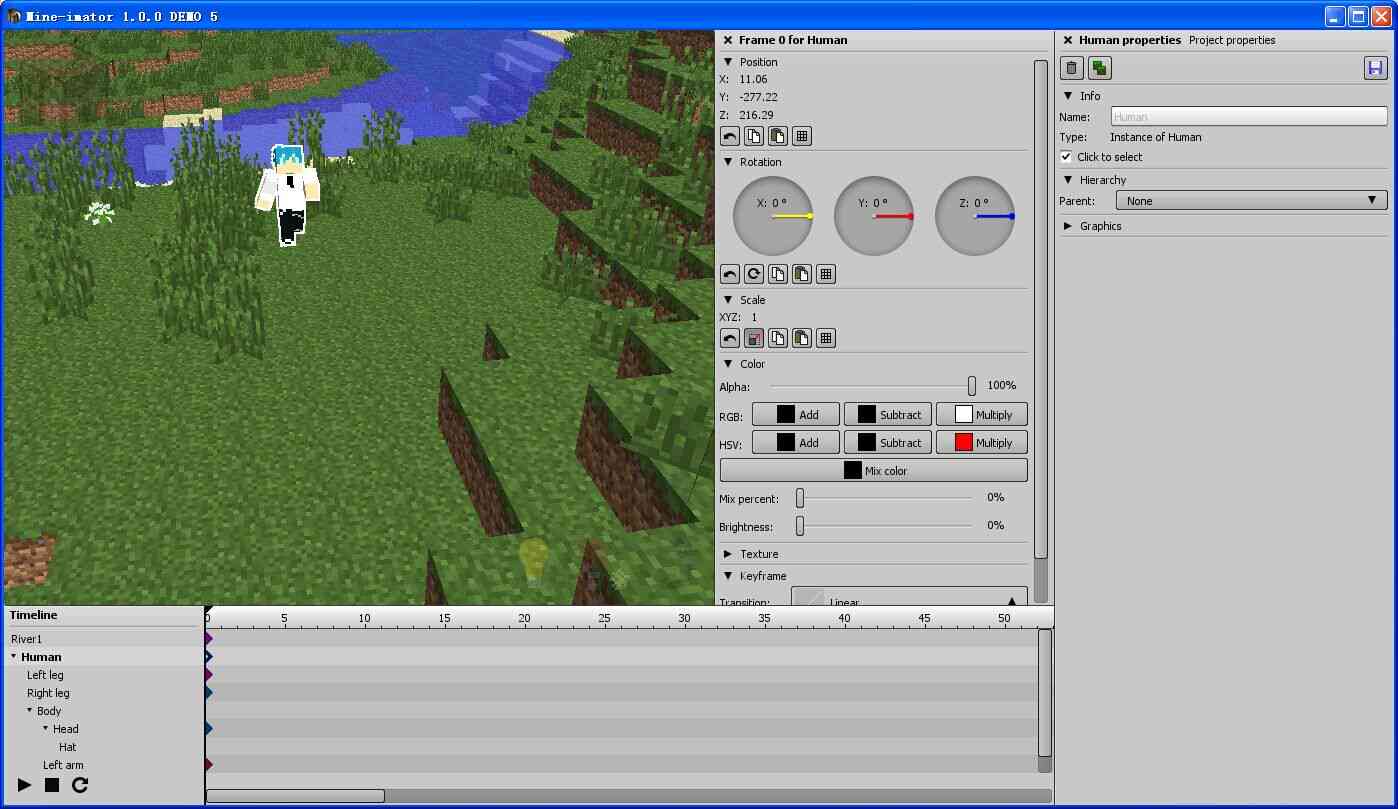
Task: Select Right leg in the timeline list
Action: click(48, 693)
